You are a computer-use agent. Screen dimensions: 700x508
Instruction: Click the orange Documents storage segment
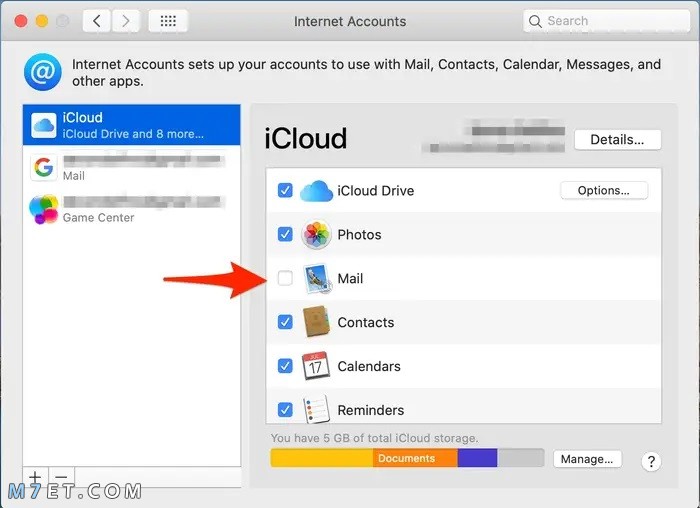pyautogui.click(x=415, y=458)
